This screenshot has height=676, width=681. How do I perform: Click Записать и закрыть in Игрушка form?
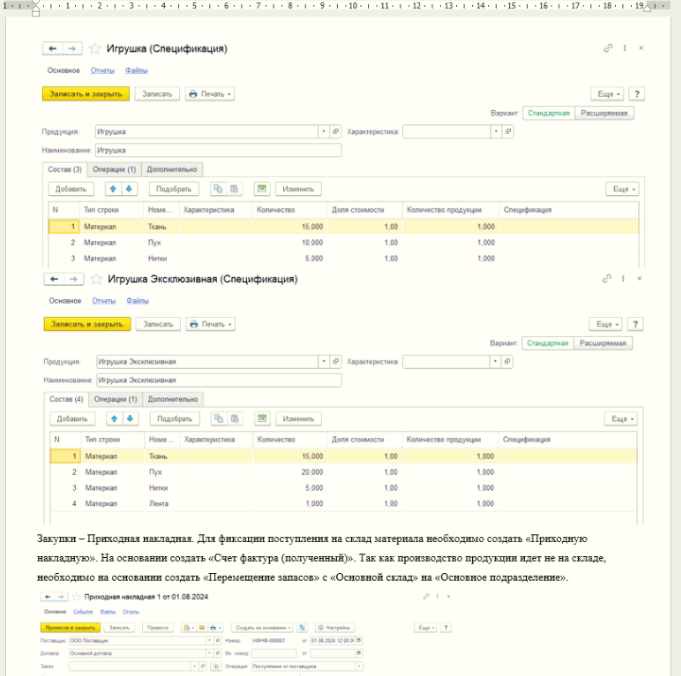pos(86,93)
